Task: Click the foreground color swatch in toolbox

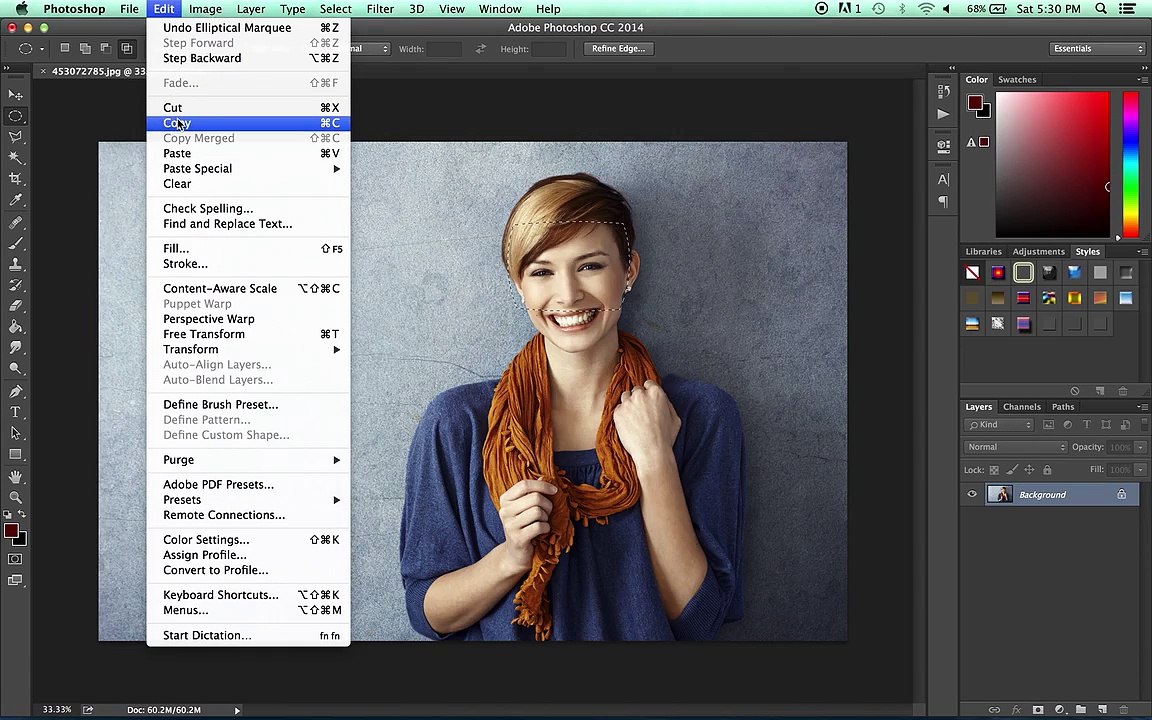Action: pos(11,530)
